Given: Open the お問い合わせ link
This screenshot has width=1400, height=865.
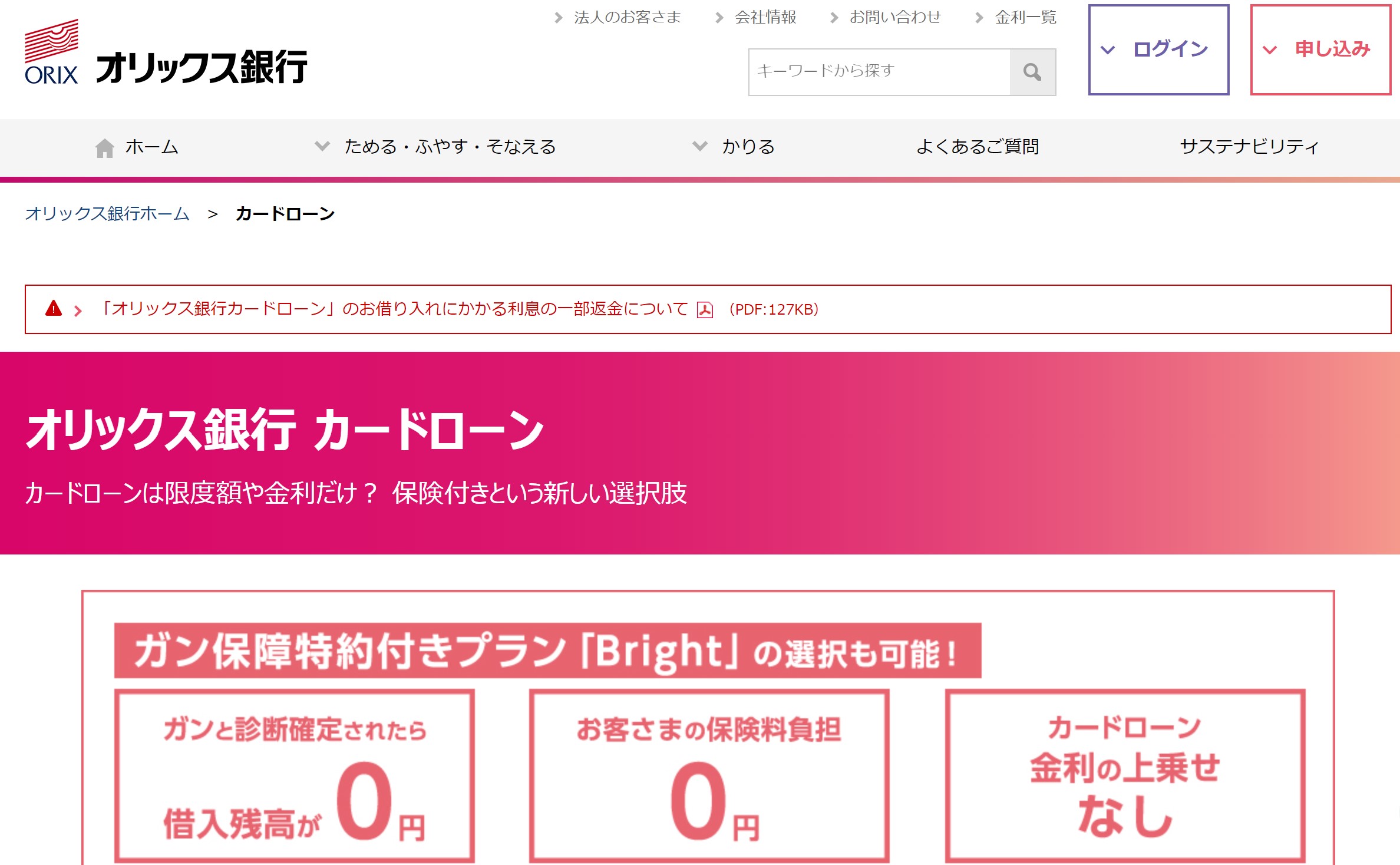Looking at the screenshot, I should [894, 17].
